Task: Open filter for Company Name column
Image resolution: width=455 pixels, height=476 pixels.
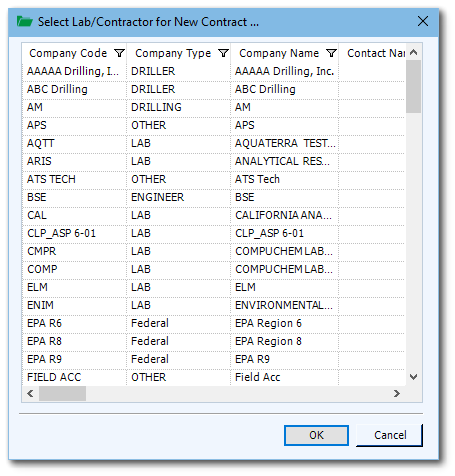Action: pyautogui.click(x=331, y=53)
